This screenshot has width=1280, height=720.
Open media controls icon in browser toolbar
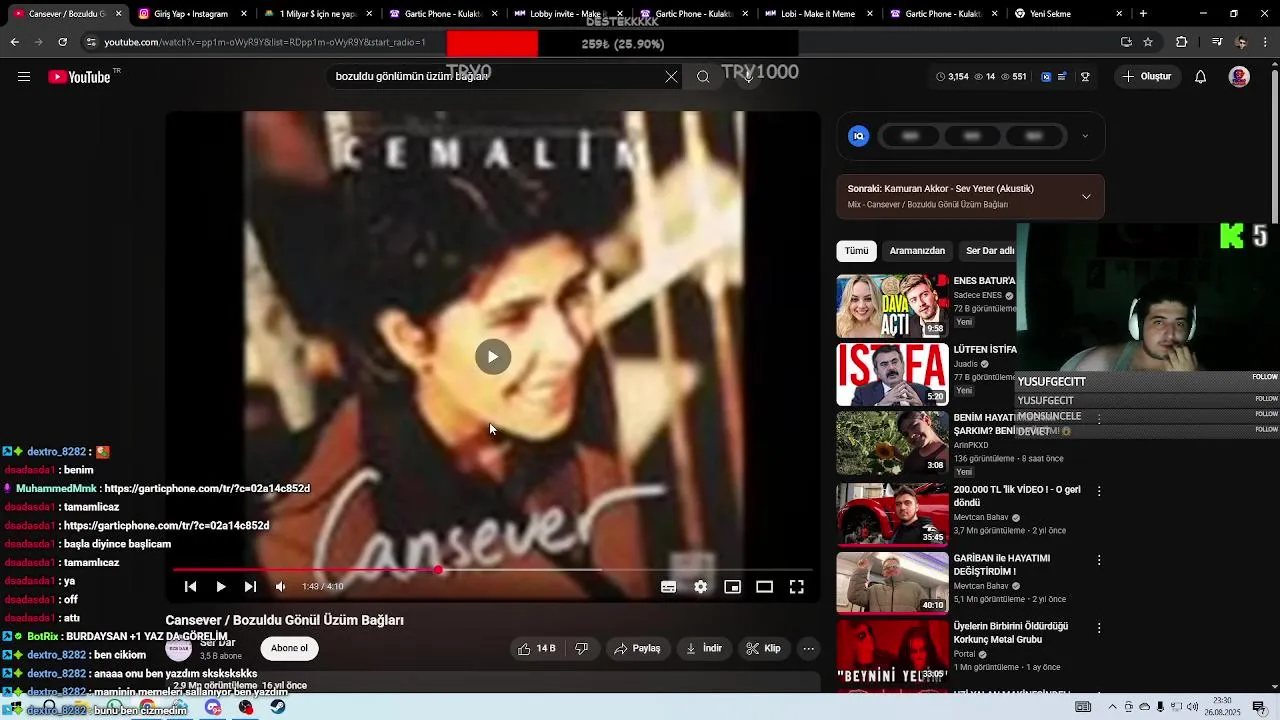(x=1216, y=42)
